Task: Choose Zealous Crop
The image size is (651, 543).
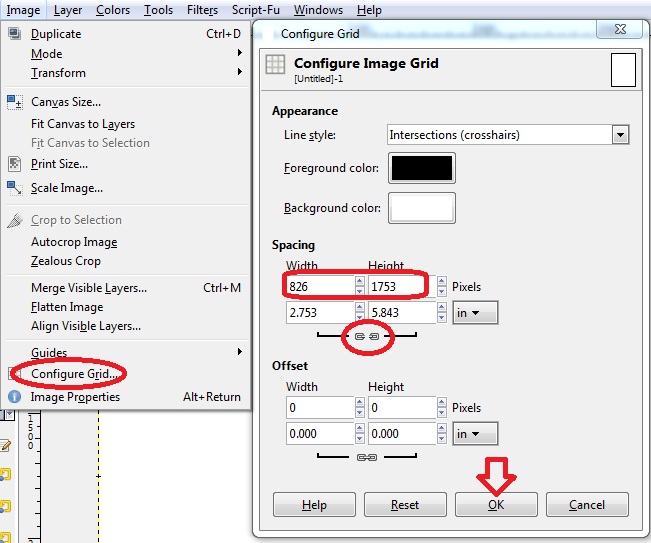Action: tap(66, 261)
